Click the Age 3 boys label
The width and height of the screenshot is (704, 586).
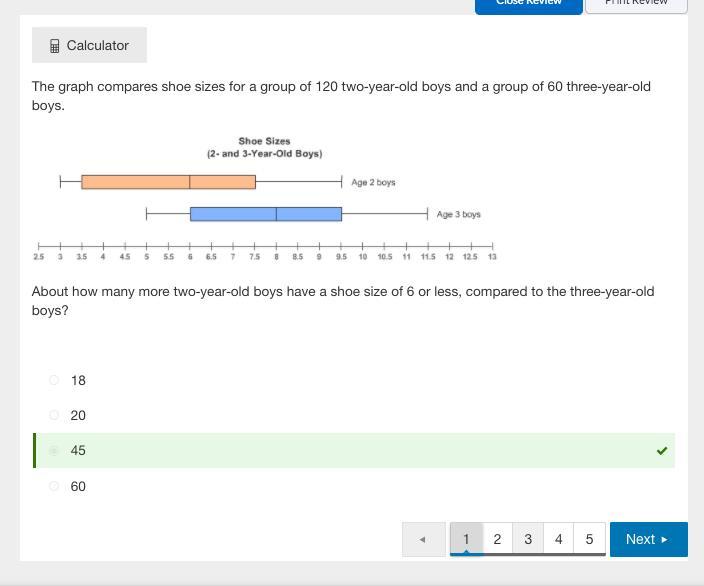point(458,214)
